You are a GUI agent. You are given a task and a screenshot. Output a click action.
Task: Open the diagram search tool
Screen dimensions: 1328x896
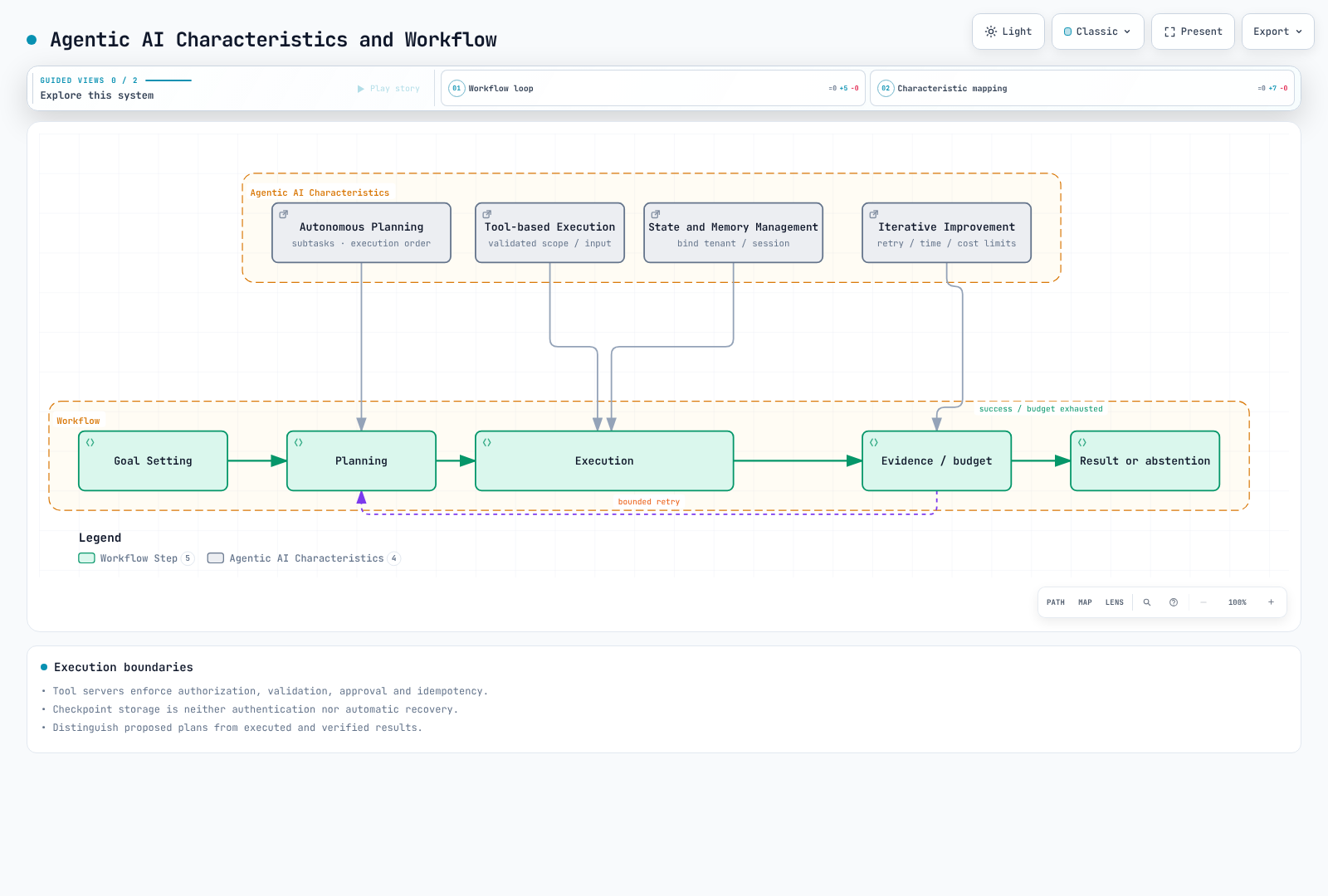coord(1147,602)
